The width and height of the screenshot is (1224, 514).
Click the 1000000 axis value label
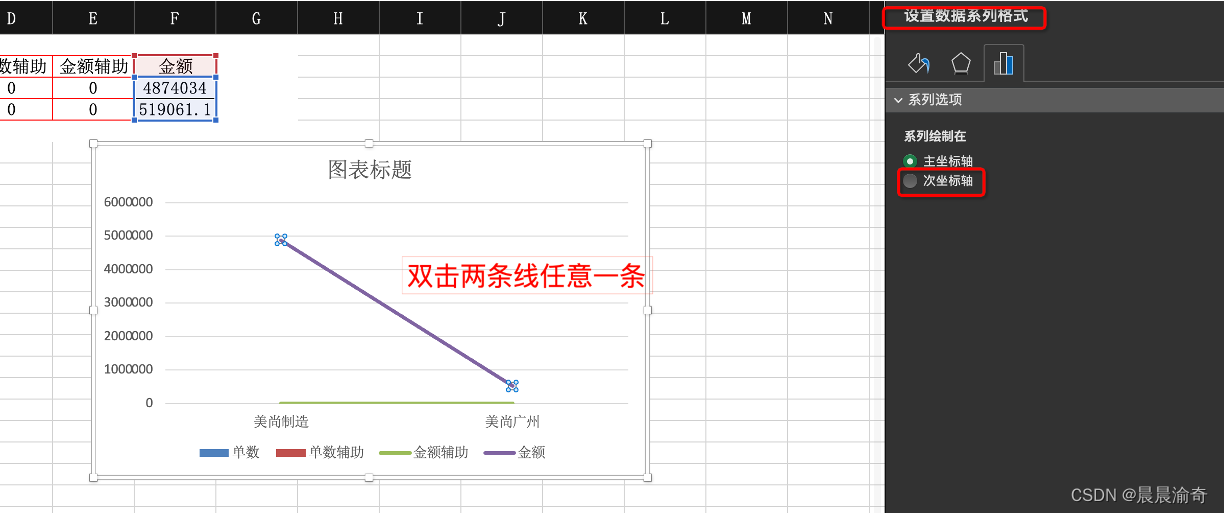click(128, 369)
